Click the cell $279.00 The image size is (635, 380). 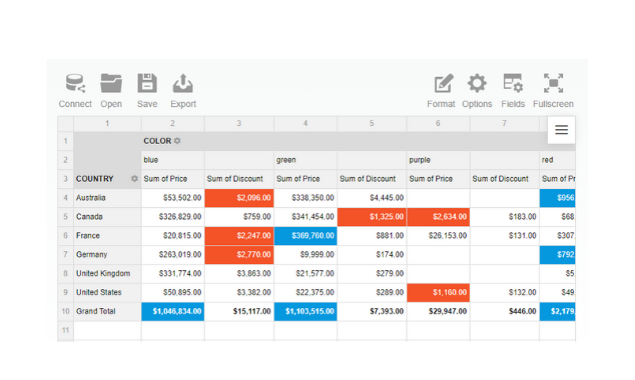pyautogui.click(x=372, y=273)
